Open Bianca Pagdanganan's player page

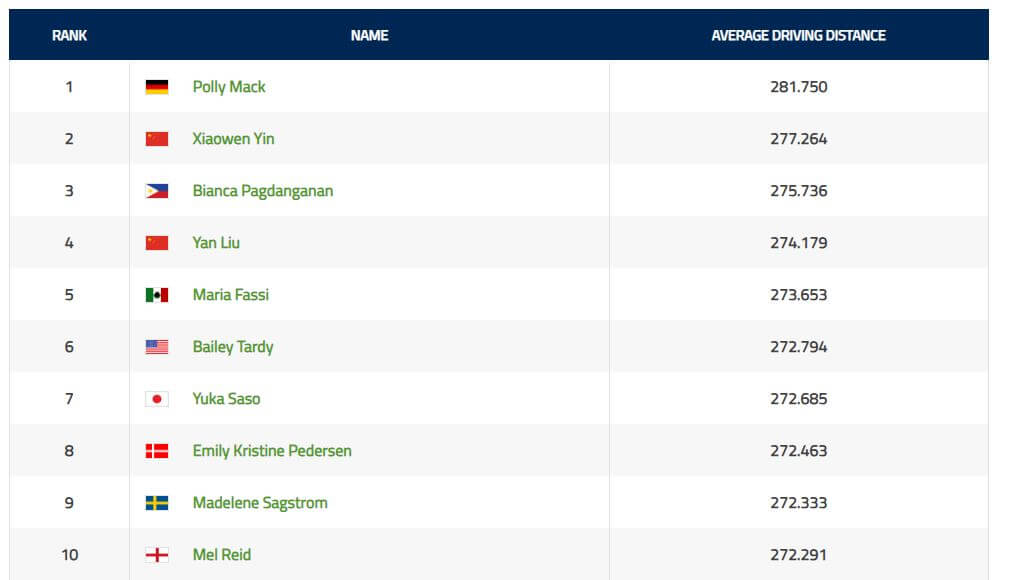[x=263, y=191]
